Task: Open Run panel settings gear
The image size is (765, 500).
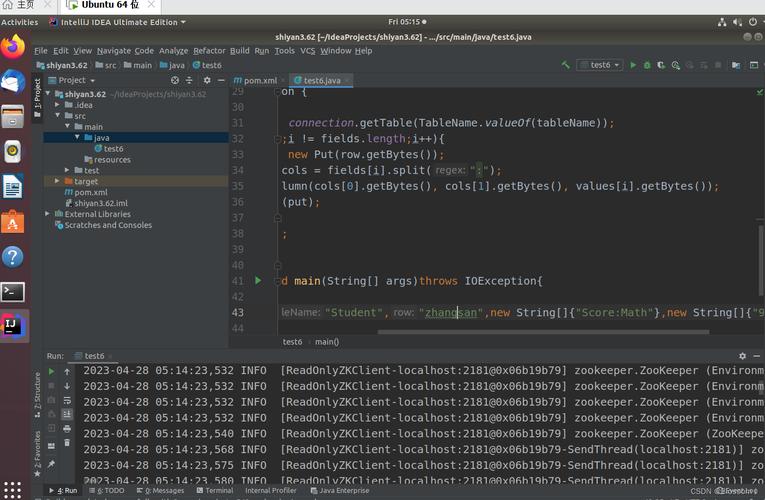Action: [742, 356]
